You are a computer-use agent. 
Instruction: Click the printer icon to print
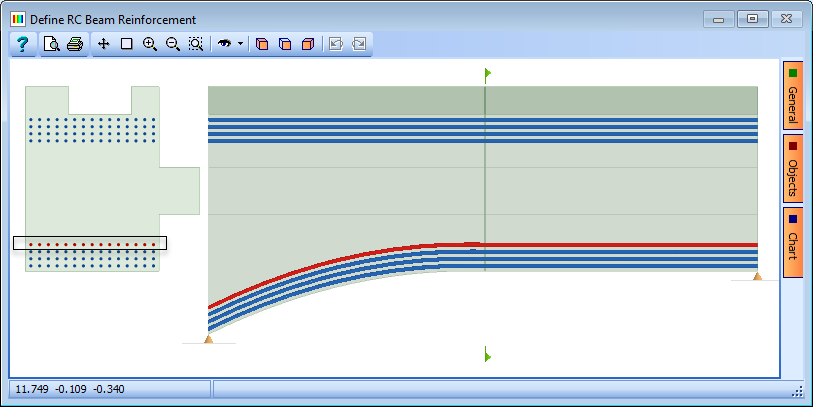click(75, 44)
